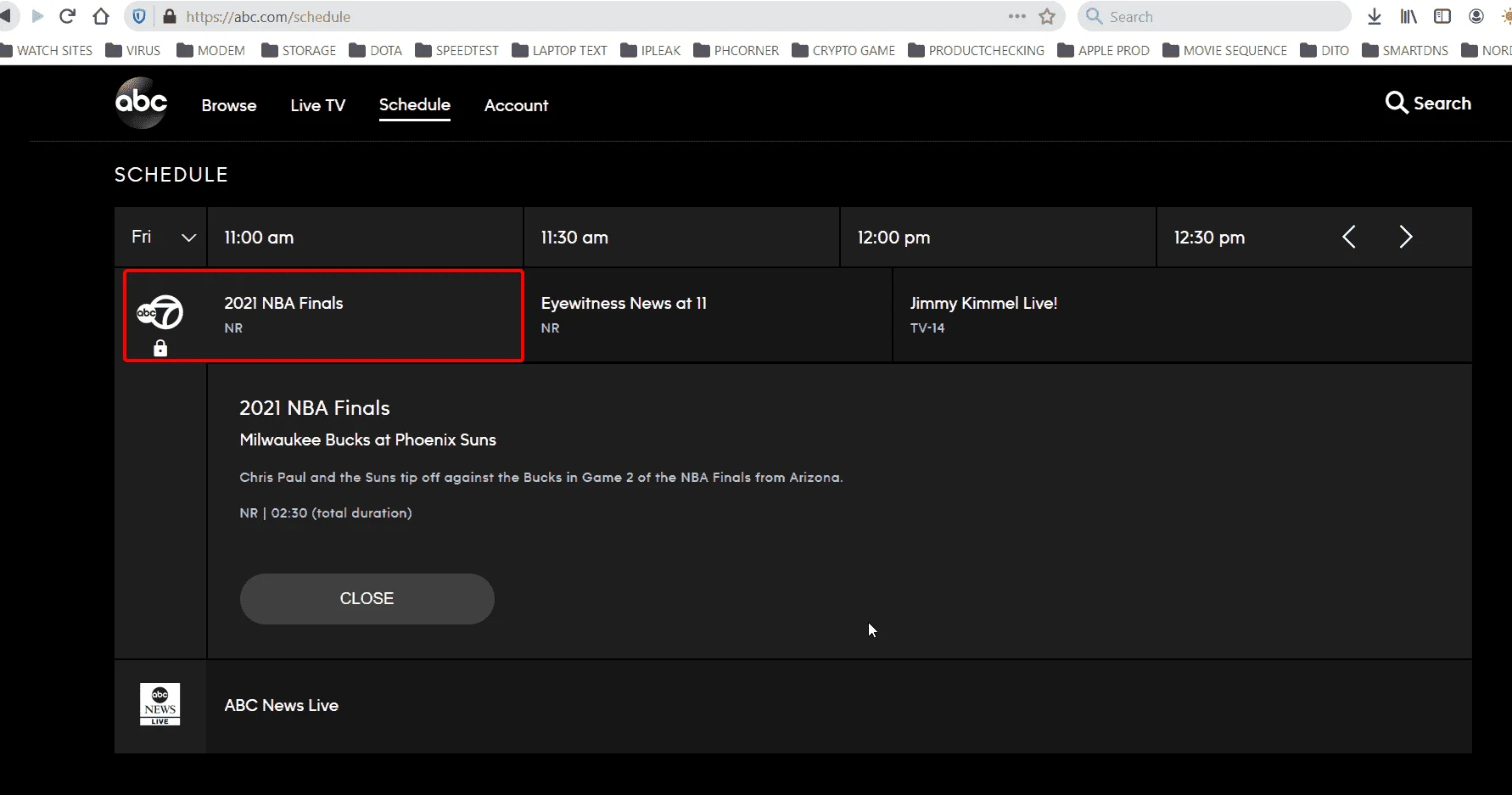Select Eyewitness News at 11 program

pyautogui.click(x=708, y=316)
